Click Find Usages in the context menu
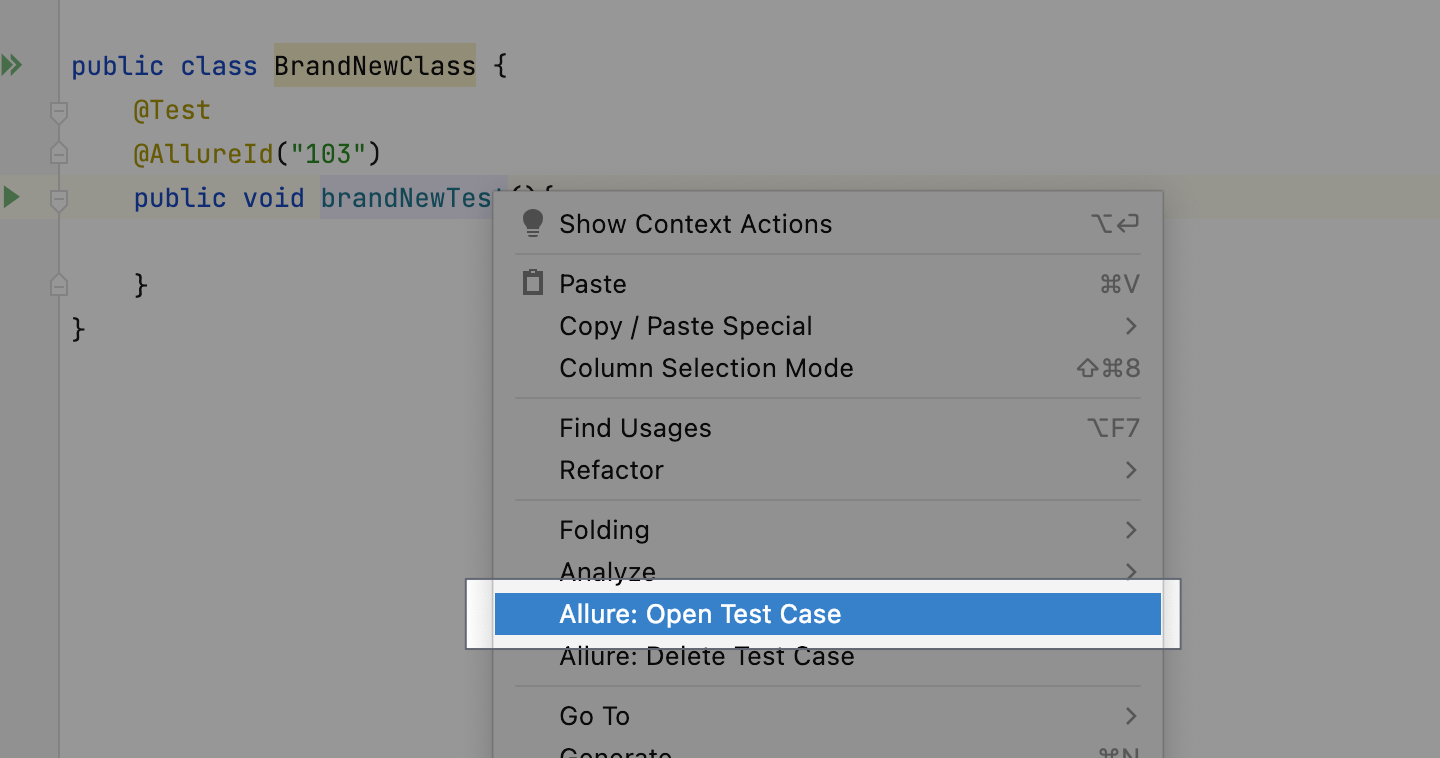 [635, 427]
